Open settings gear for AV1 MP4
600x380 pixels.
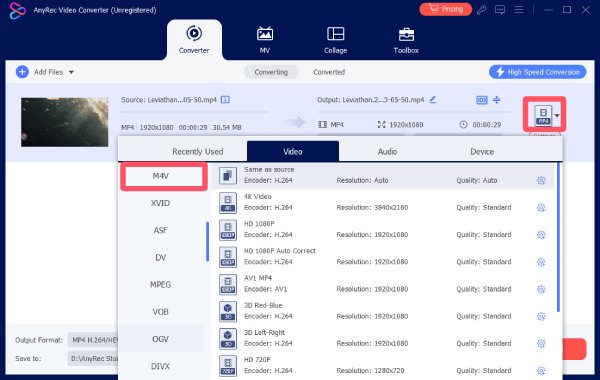tap(541, 289)
